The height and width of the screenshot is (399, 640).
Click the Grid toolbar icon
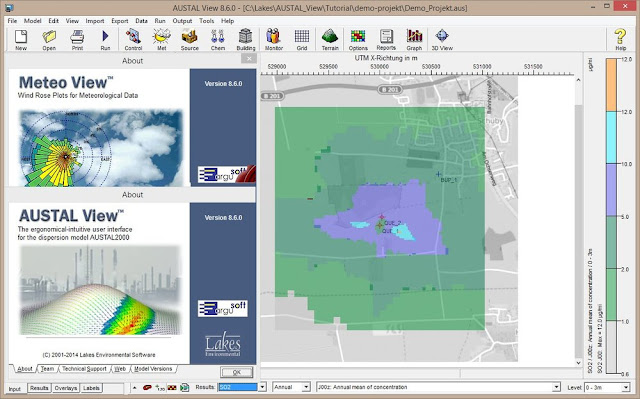pos(302,40)
